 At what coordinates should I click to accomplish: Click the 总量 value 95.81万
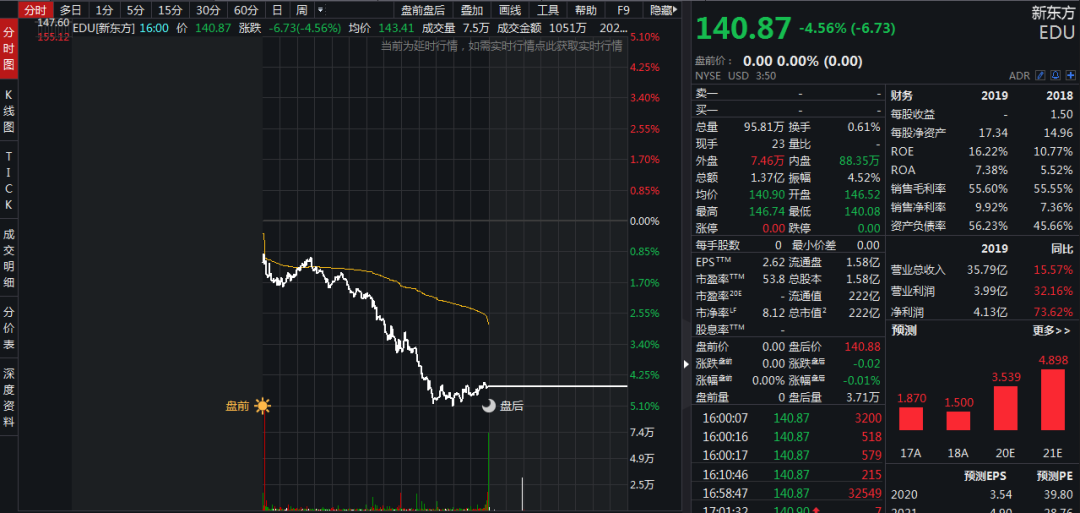click(762, 127)
